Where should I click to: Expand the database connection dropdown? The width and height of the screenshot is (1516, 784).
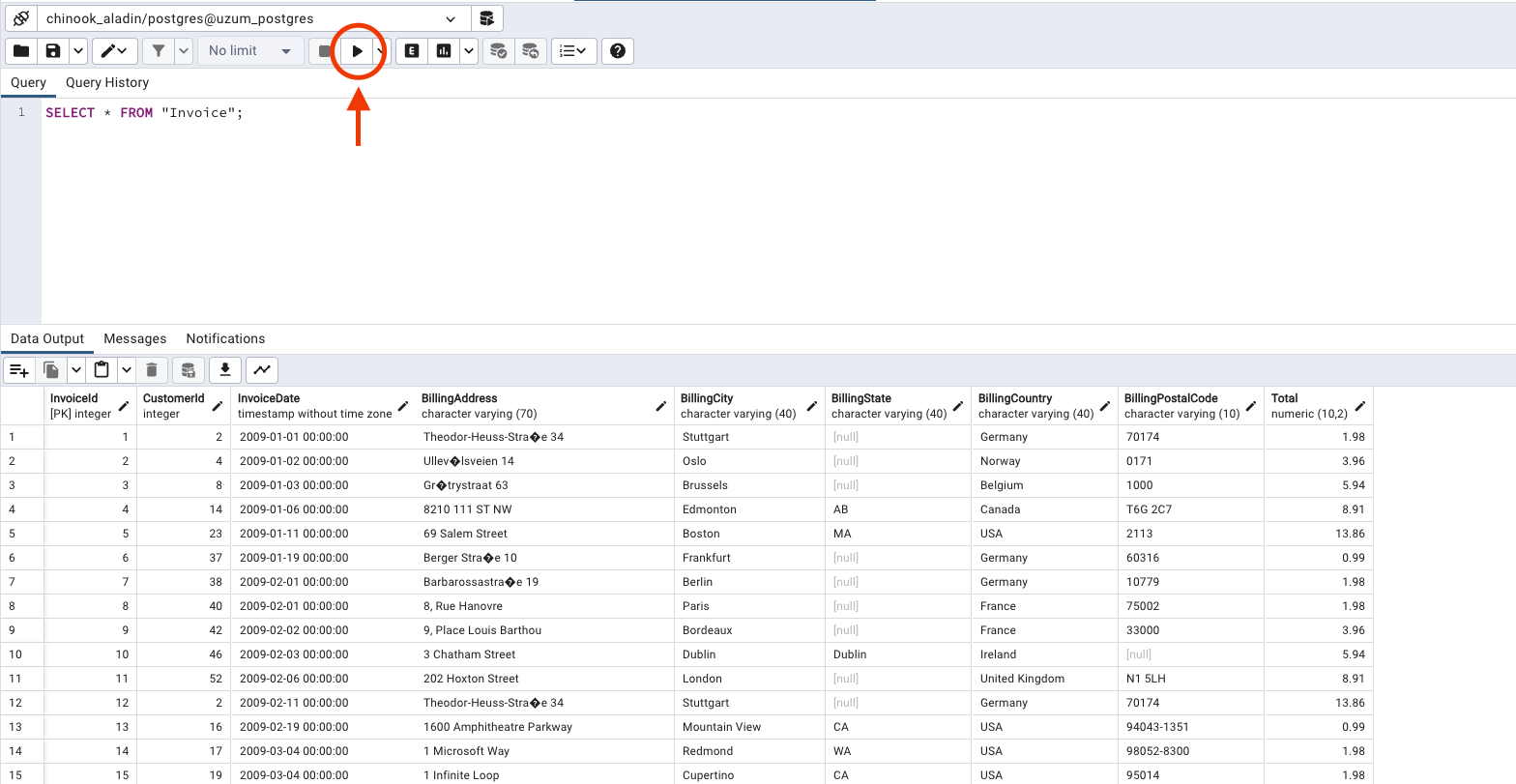[x=451, y=18]
